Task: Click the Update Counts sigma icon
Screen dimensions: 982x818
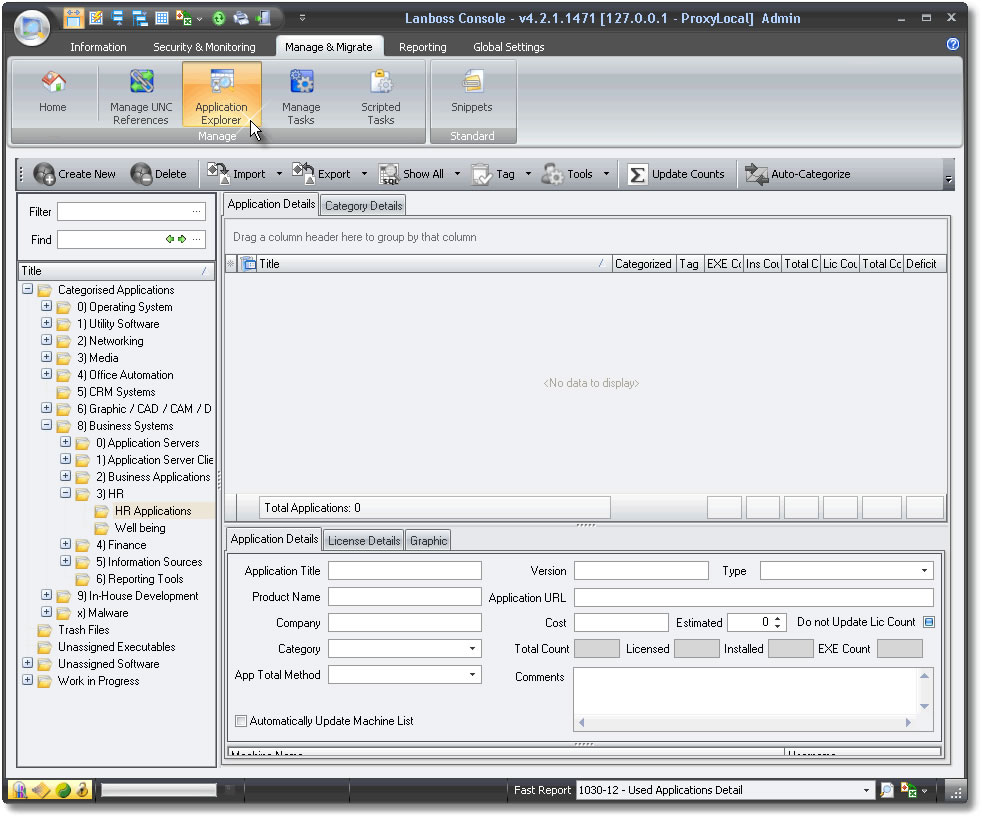Action: [x=637, y=175]
